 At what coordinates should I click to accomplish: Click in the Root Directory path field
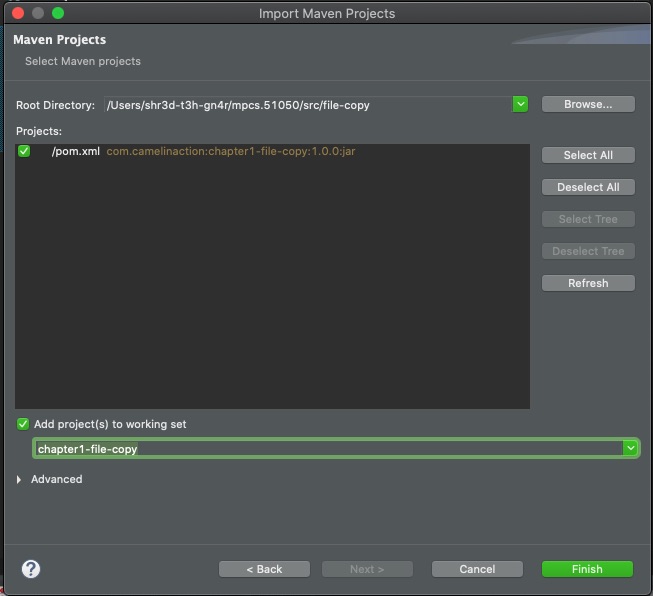click(x=305, y=105)
